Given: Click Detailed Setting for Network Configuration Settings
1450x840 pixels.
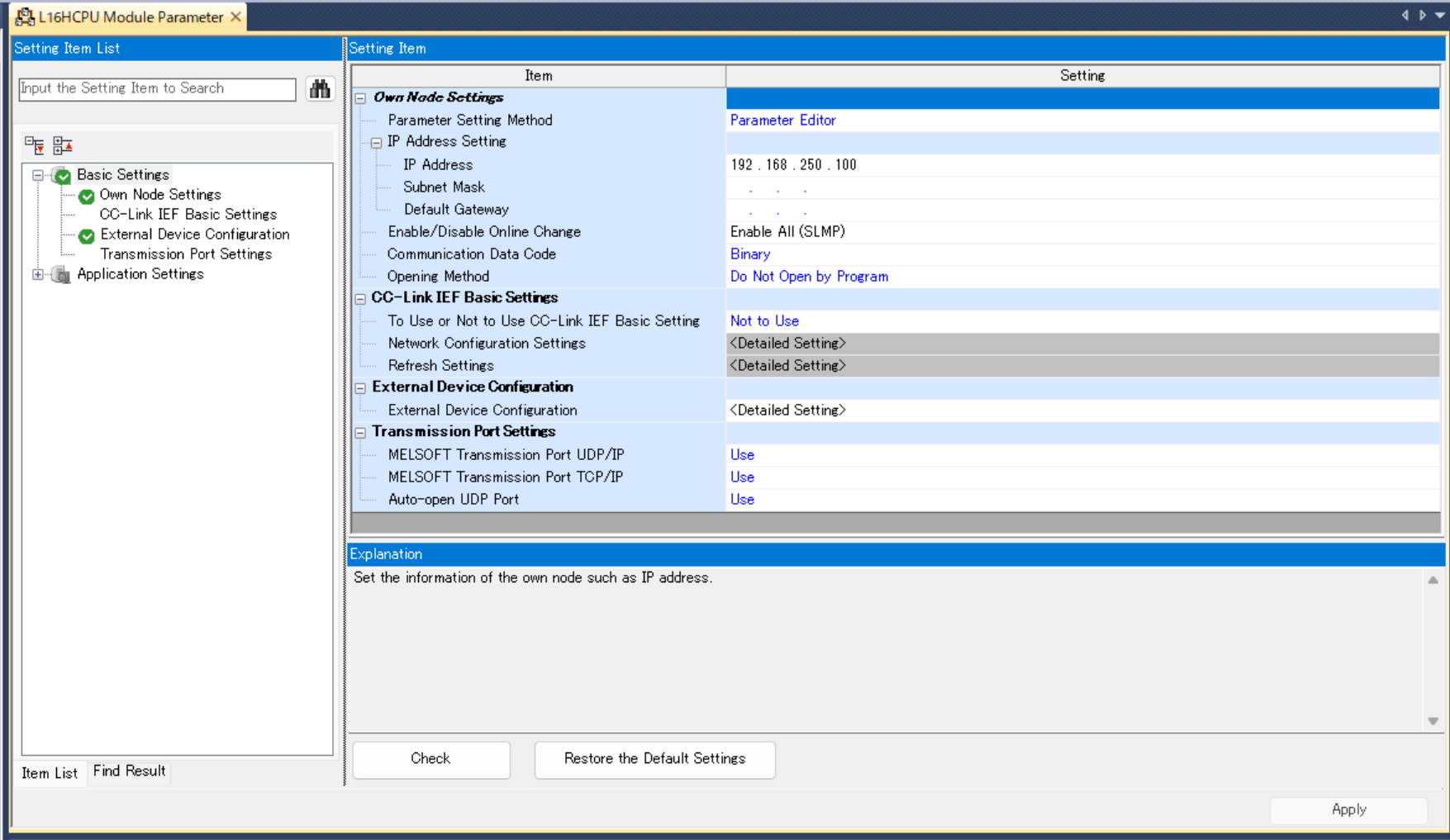Looking at the screenshot, I should 1082,344.
